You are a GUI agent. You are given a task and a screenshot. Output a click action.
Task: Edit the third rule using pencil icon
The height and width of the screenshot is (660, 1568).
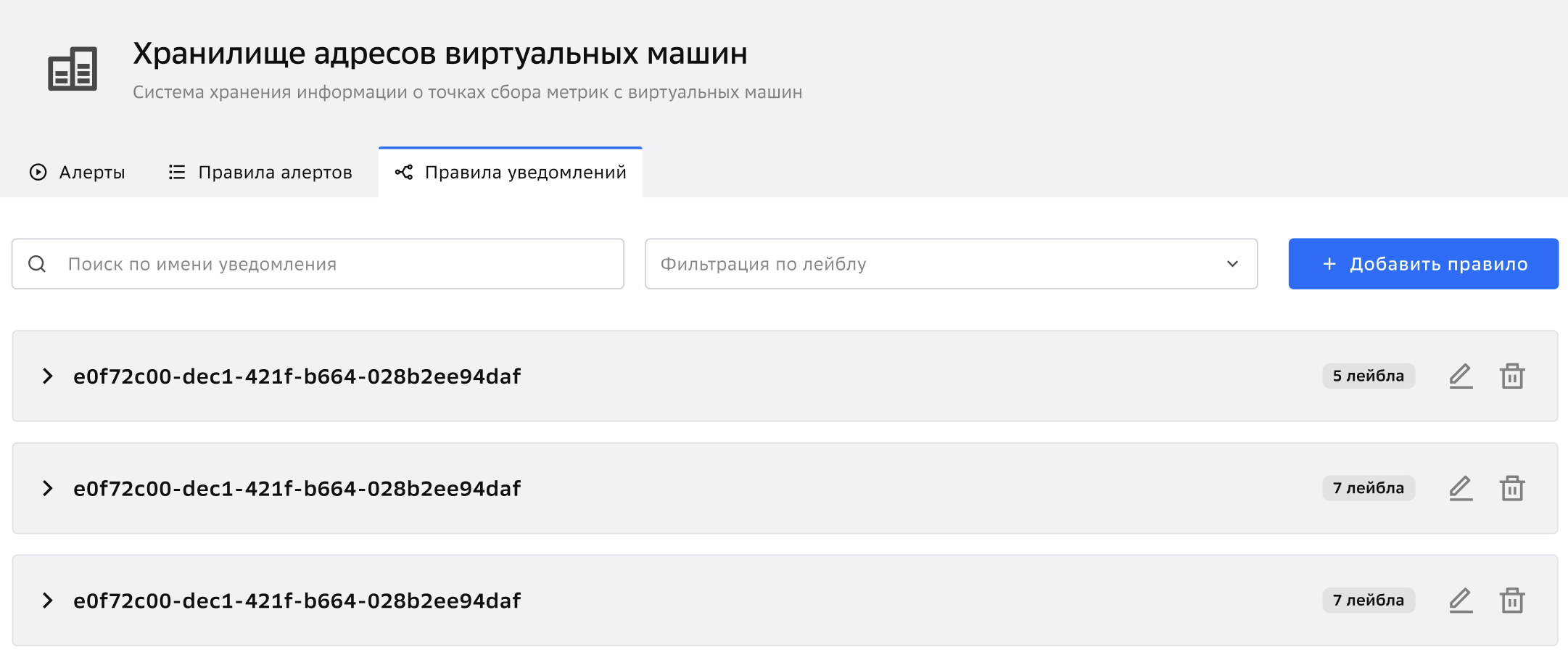(1461, 601)
